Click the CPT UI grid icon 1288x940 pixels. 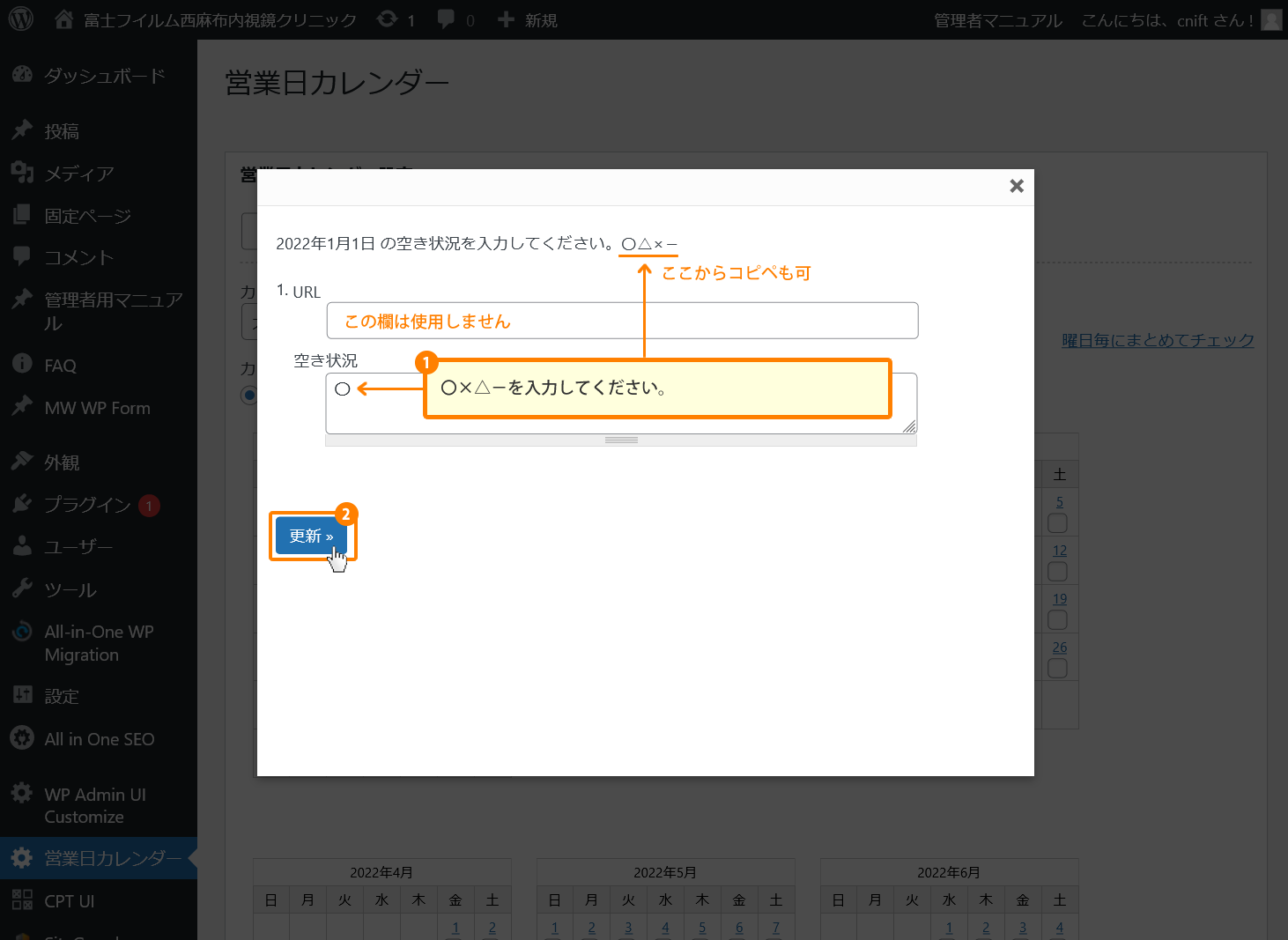[22, 899]
